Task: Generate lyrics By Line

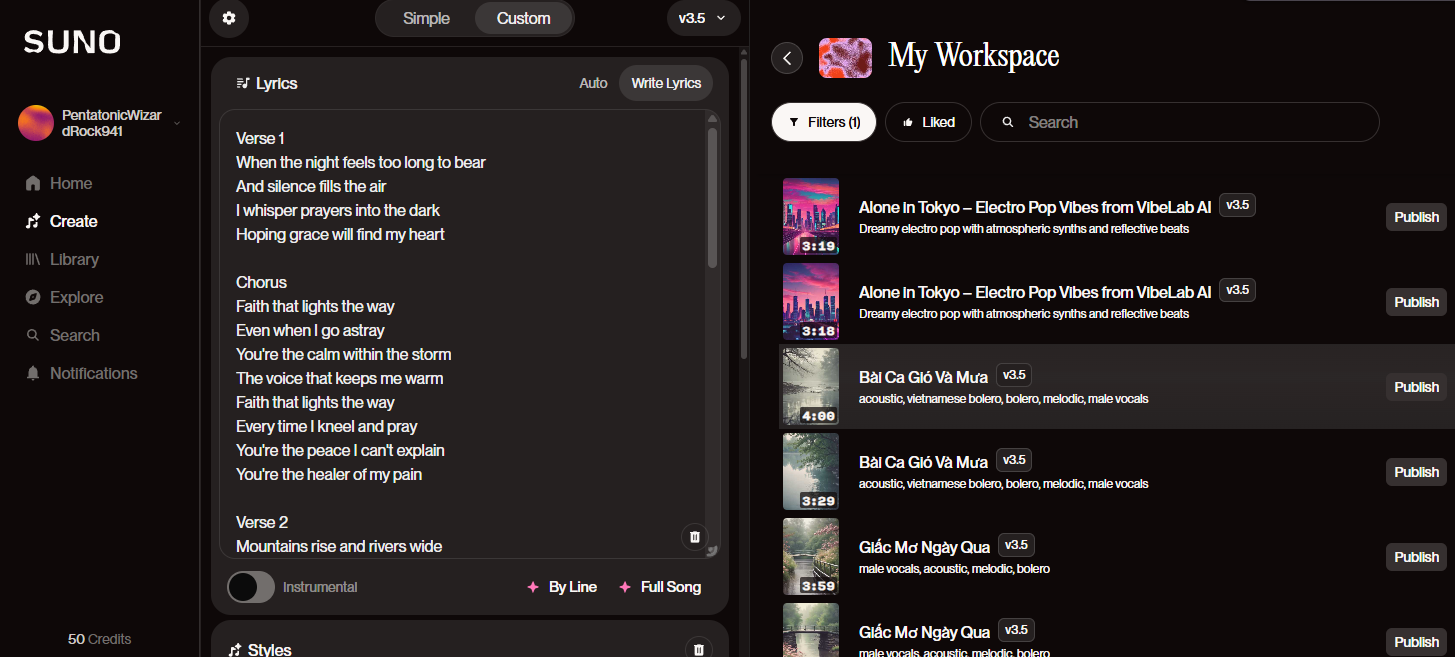Action: tap(562, 587)
